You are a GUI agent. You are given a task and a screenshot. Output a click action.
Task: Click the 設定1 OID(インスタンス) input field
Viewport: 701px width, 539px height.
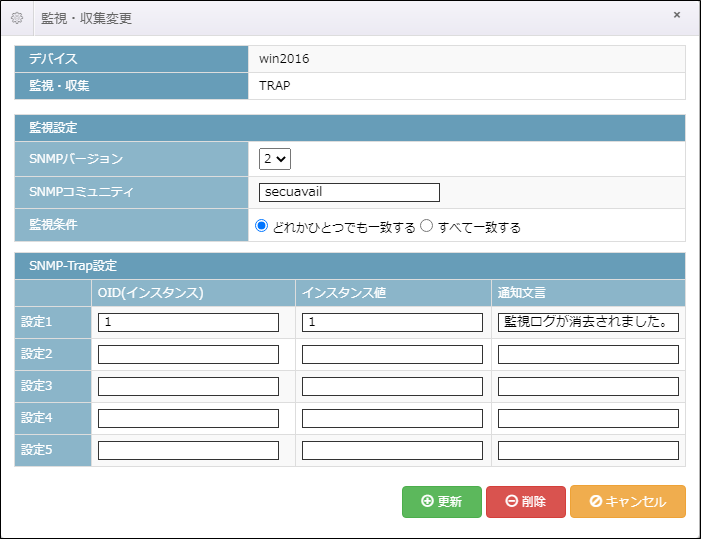coord(188,322)
